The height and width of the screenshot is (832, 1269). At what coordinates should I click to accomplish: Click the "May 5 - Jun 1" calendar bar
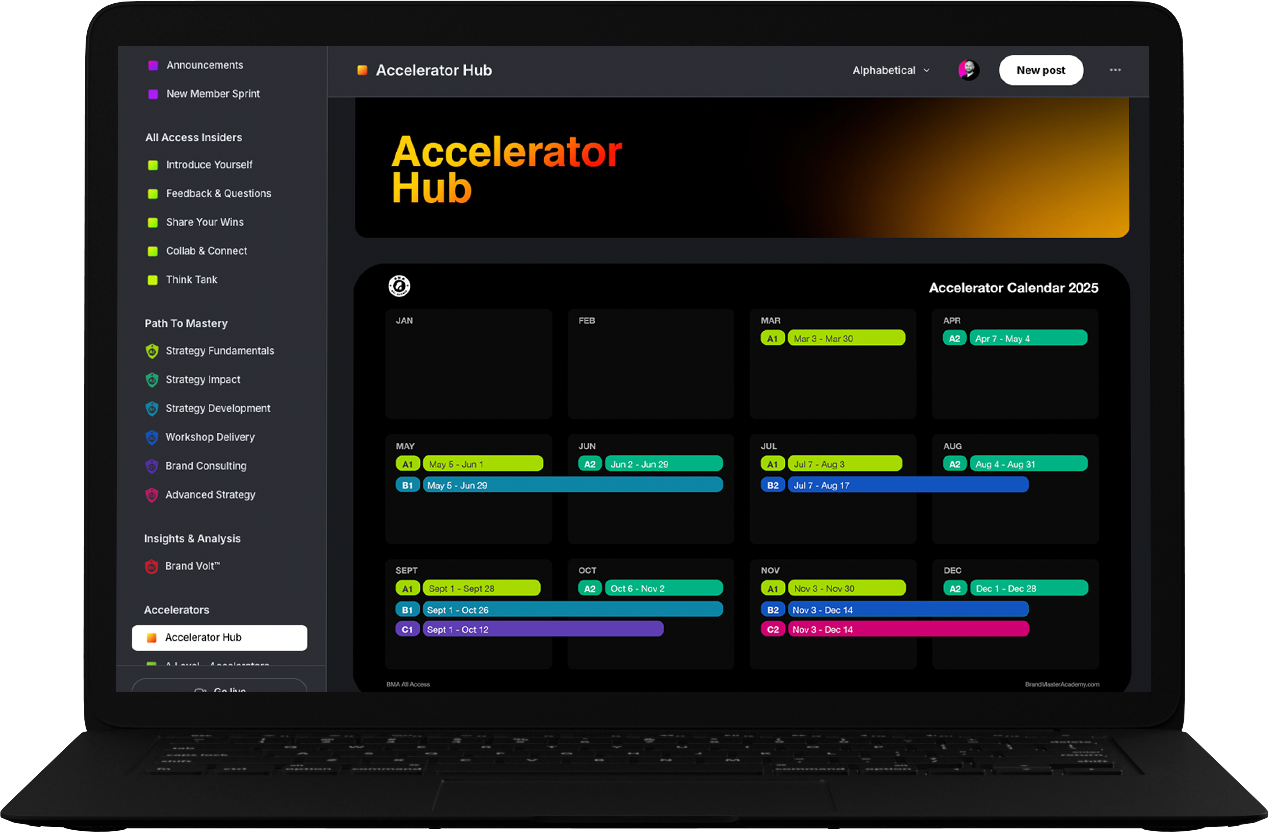click(483, 463)
